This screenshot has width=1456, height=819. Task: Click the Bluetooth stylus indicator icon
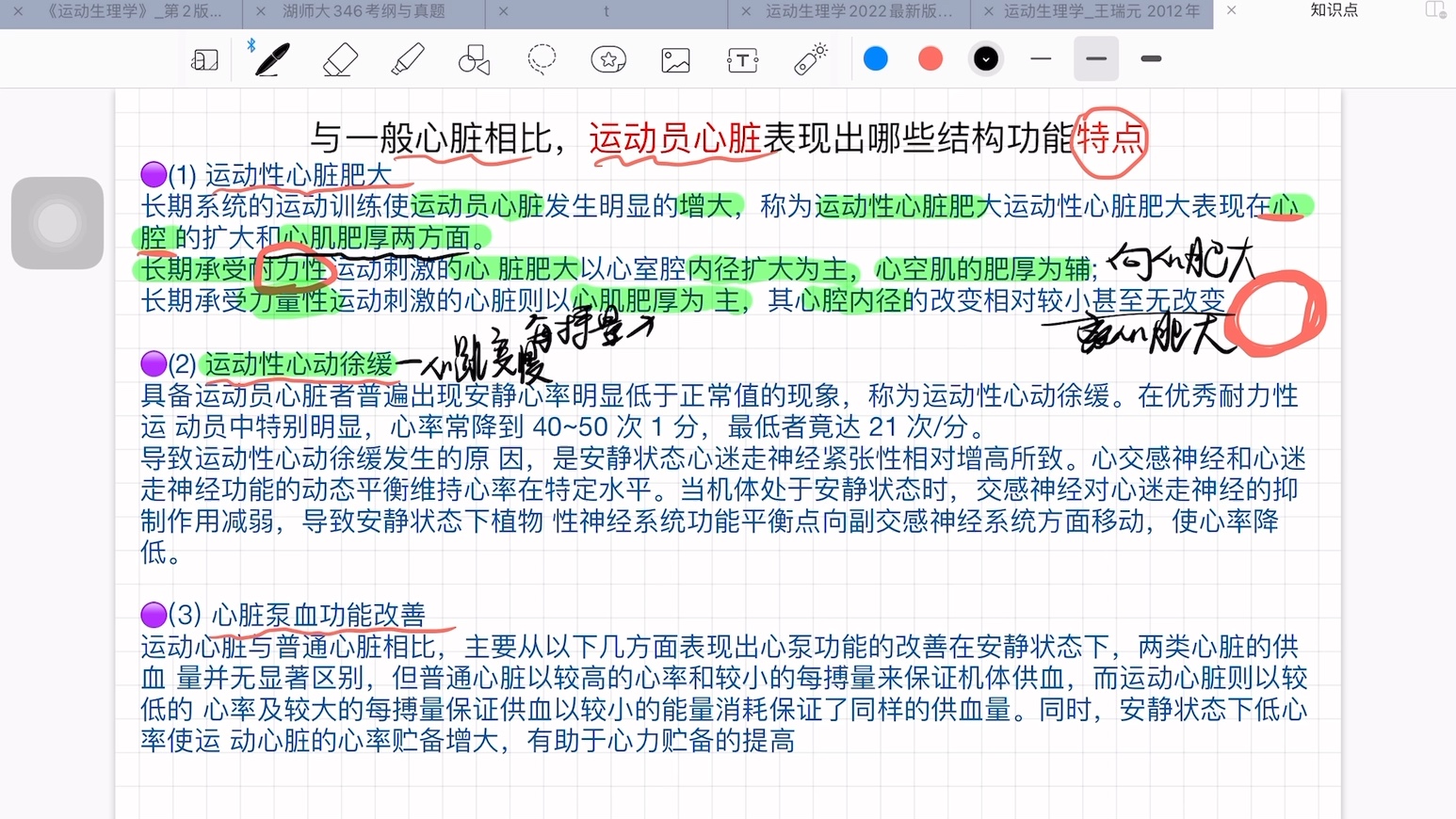pyautogui.click(x=251, y=45)
